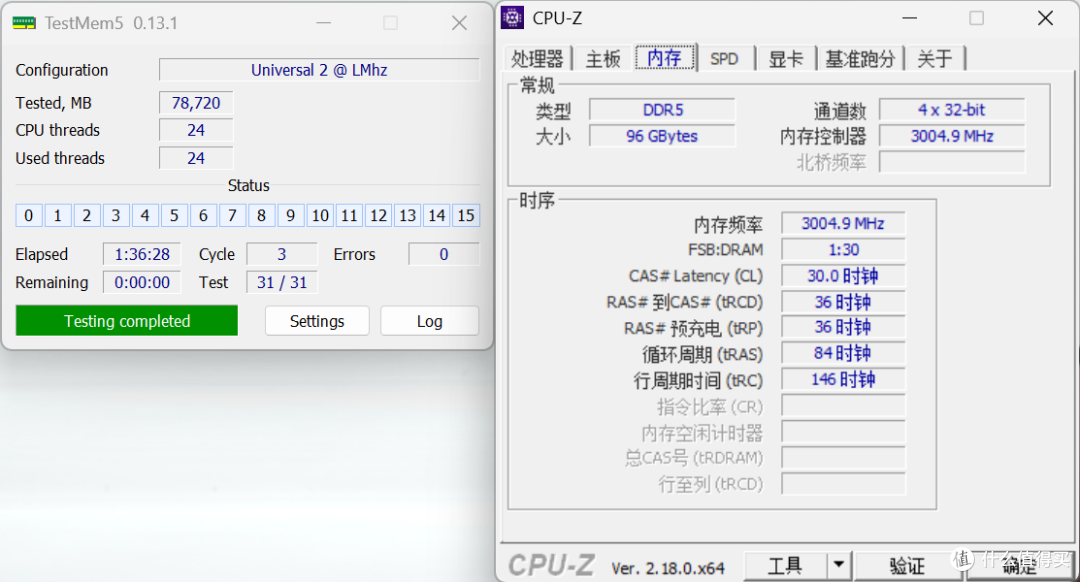
Task: Select thread status box 8
Action: click(x=262, y=216)
